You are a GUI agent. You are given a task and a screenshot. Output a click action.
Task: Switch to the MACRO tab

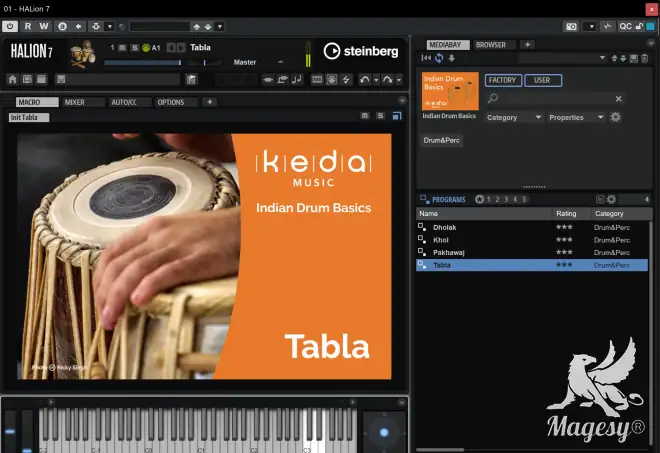coord(37,102)
